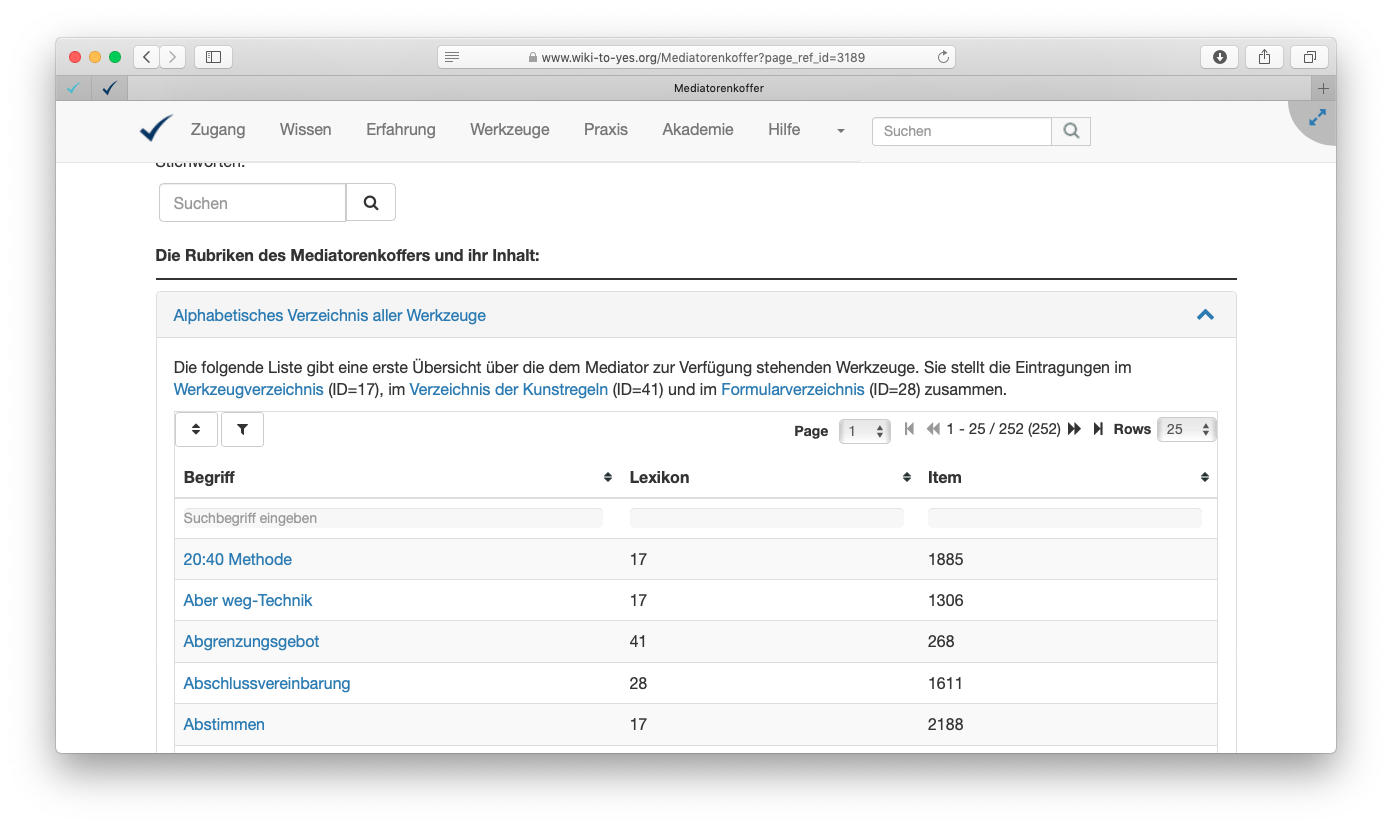This screenshot has height=827, width=1392.
Task: Click the magnifier icon in navbar search
Action: coord(1071,131)
